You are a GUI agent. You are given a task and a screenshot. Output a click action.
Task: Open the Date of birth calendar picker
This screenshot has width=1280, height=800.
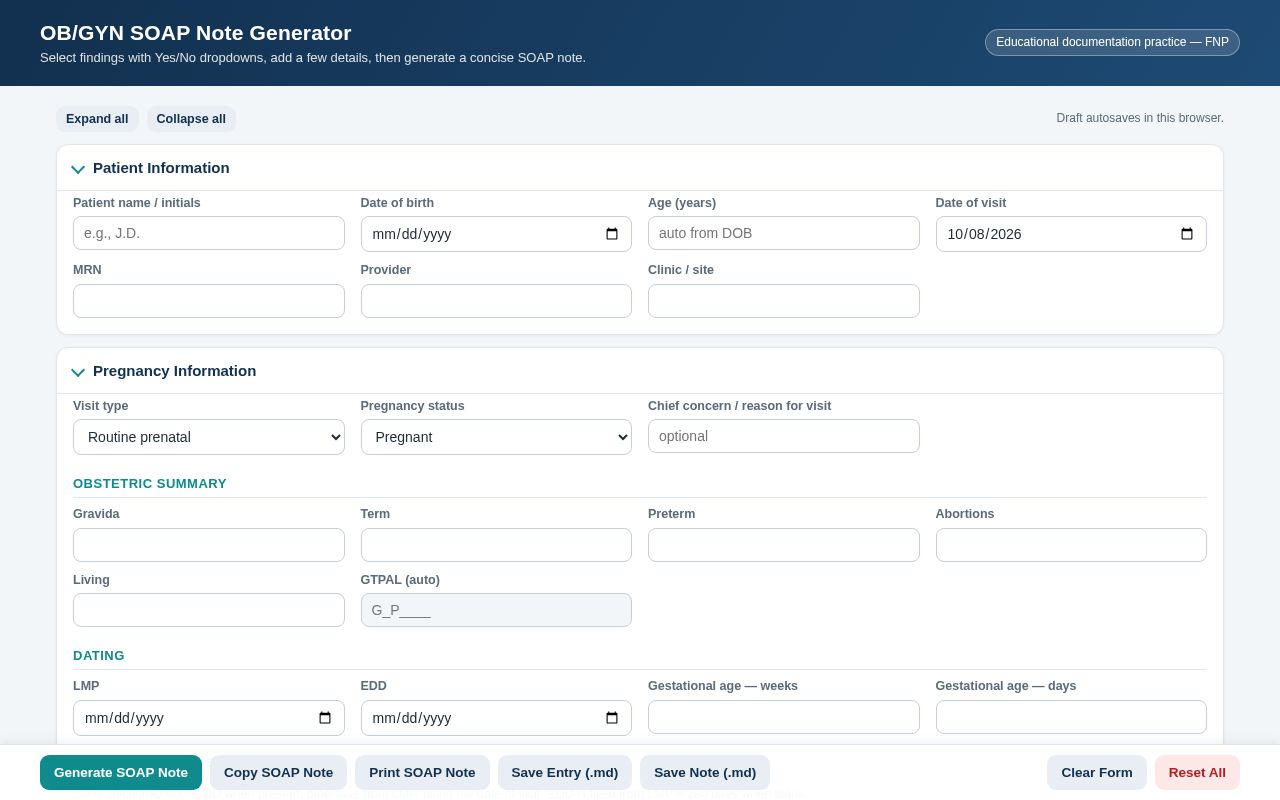click(612, 234)
